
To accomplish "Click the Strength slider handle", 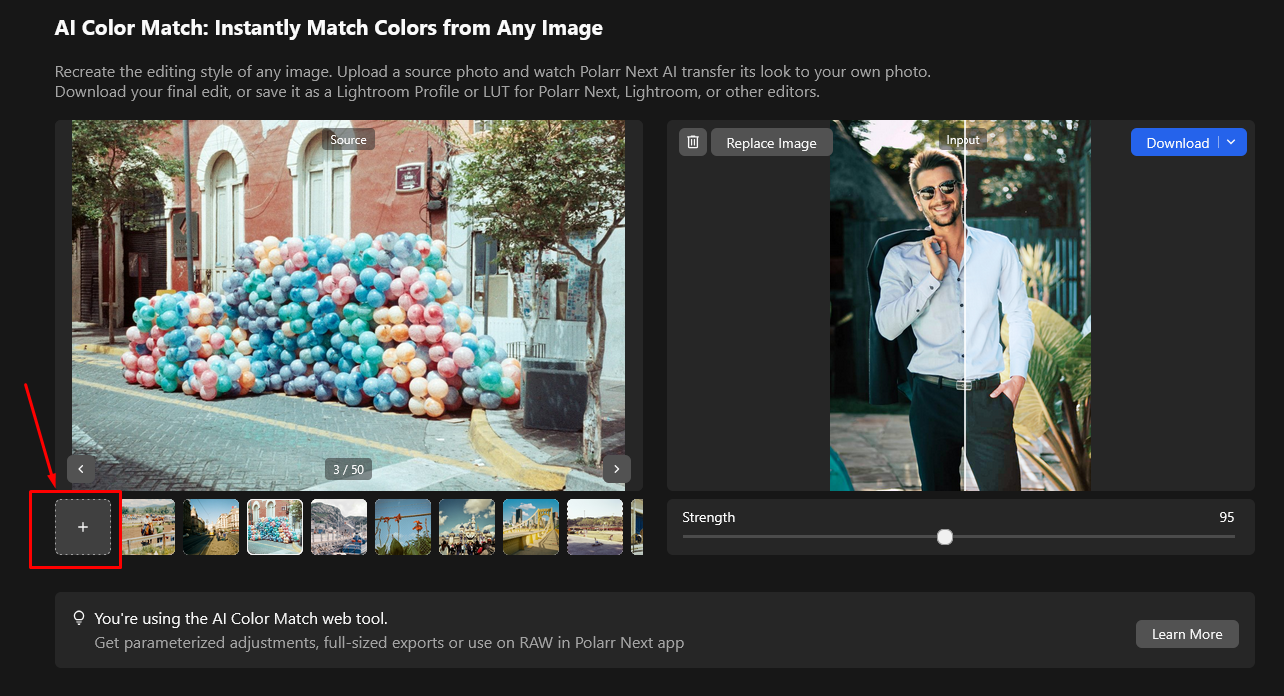I will [x=945, y=537].
